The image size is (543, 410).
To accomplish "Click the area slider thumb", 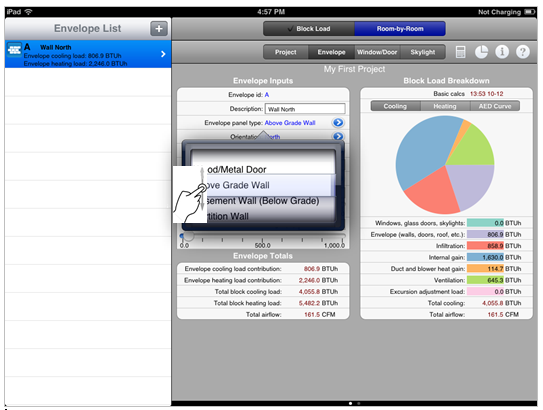I will (x=188, y=235).
